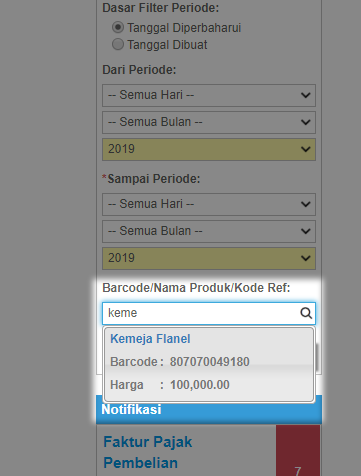Select Tanggal Dibuat radio button
Screen dimensions: 361x476
[x=118, y=44]
